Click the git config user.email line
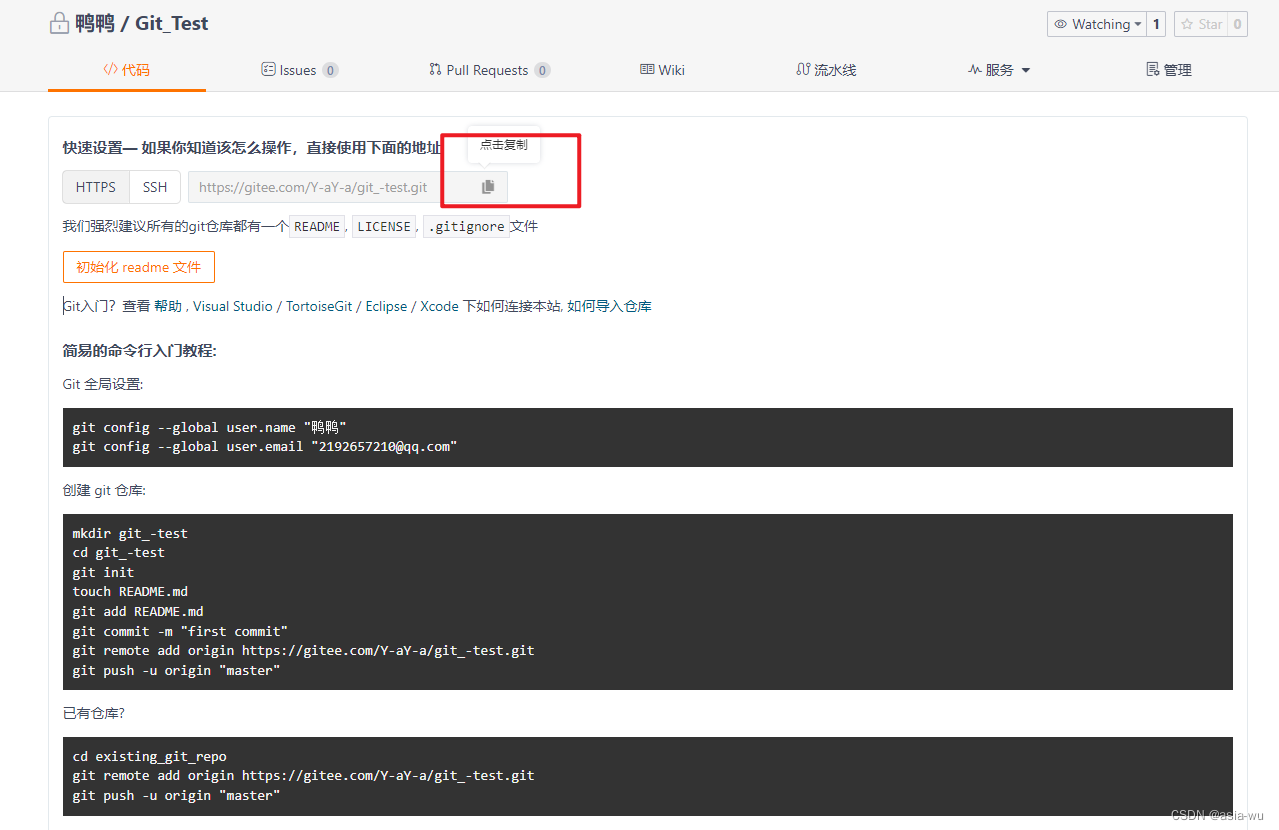 (265, 447)
